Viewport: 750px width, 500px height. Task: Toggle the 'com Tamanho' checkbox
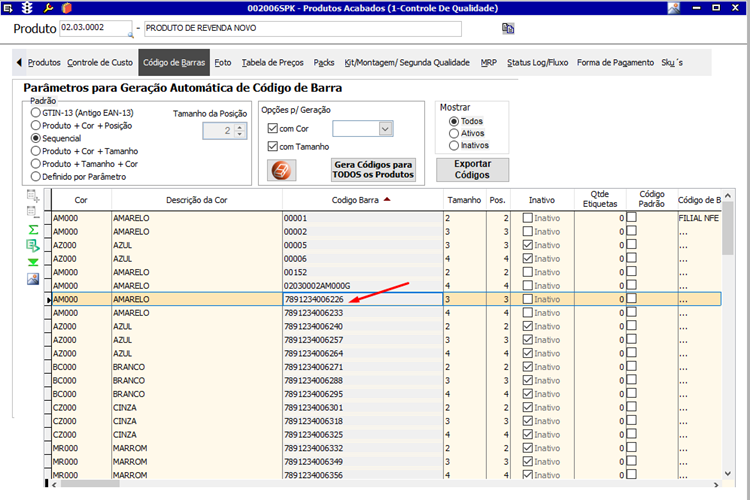pos(274,148)
